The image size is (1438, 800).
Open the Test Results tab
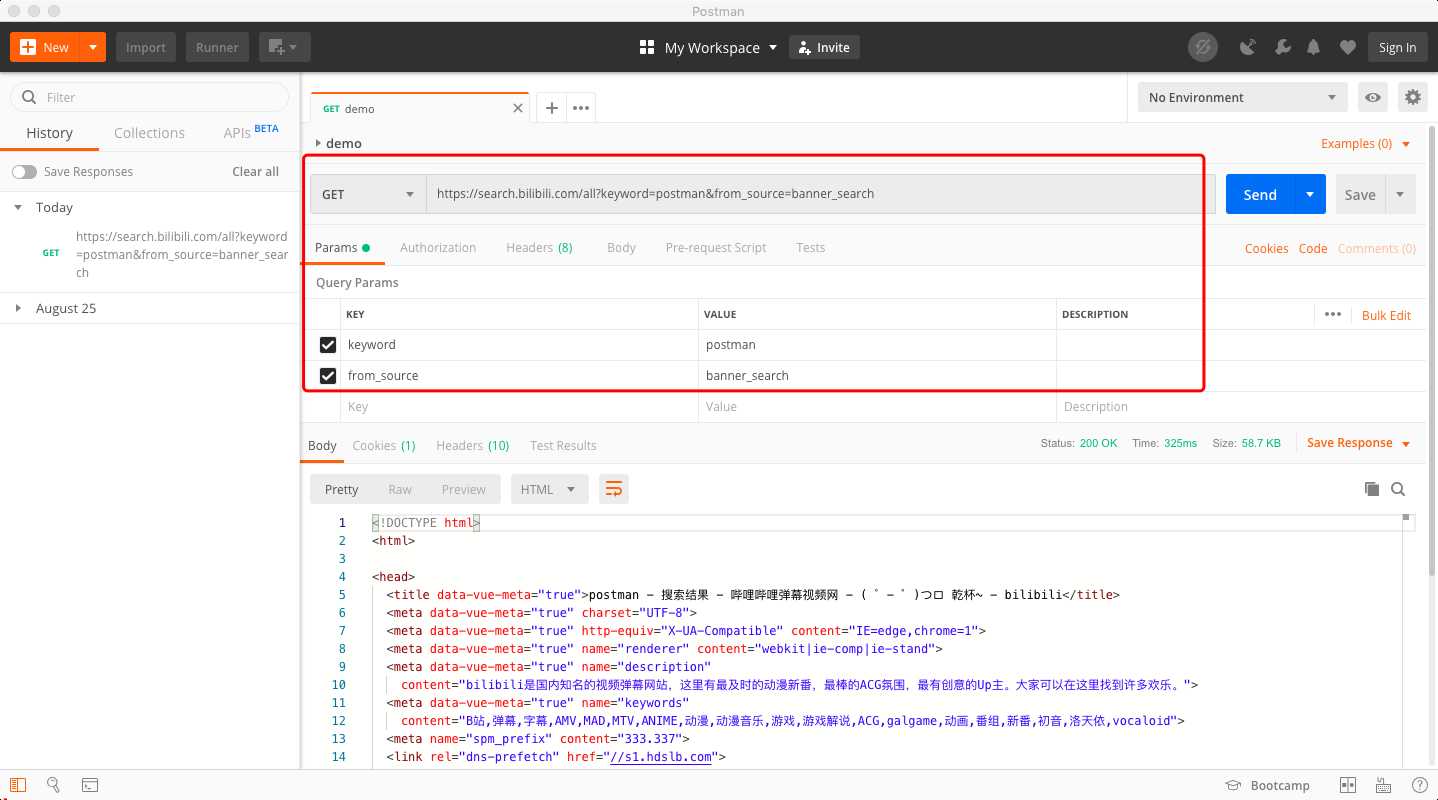[563, 445]
